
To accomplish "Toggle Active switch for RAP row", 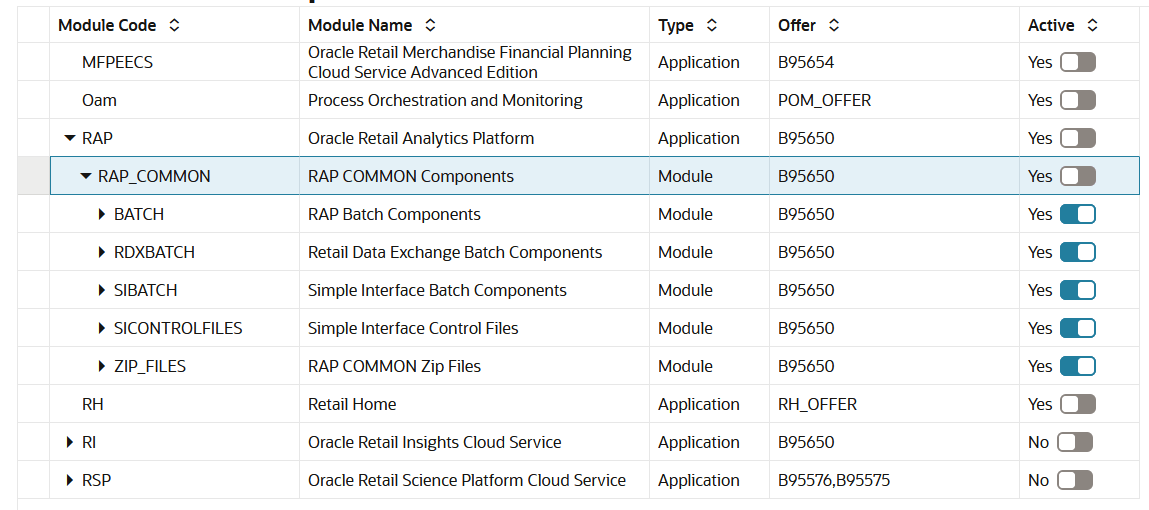I will click(x=1078, y=138).
